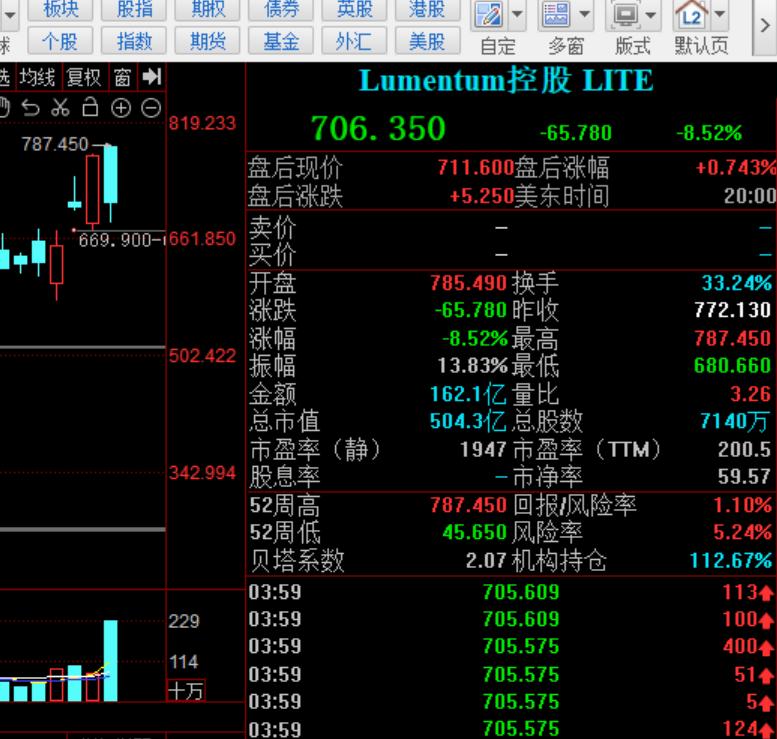Open the 债券 bonds button
The height and width of the screenshot is (739, 777).
click(281, 9)
